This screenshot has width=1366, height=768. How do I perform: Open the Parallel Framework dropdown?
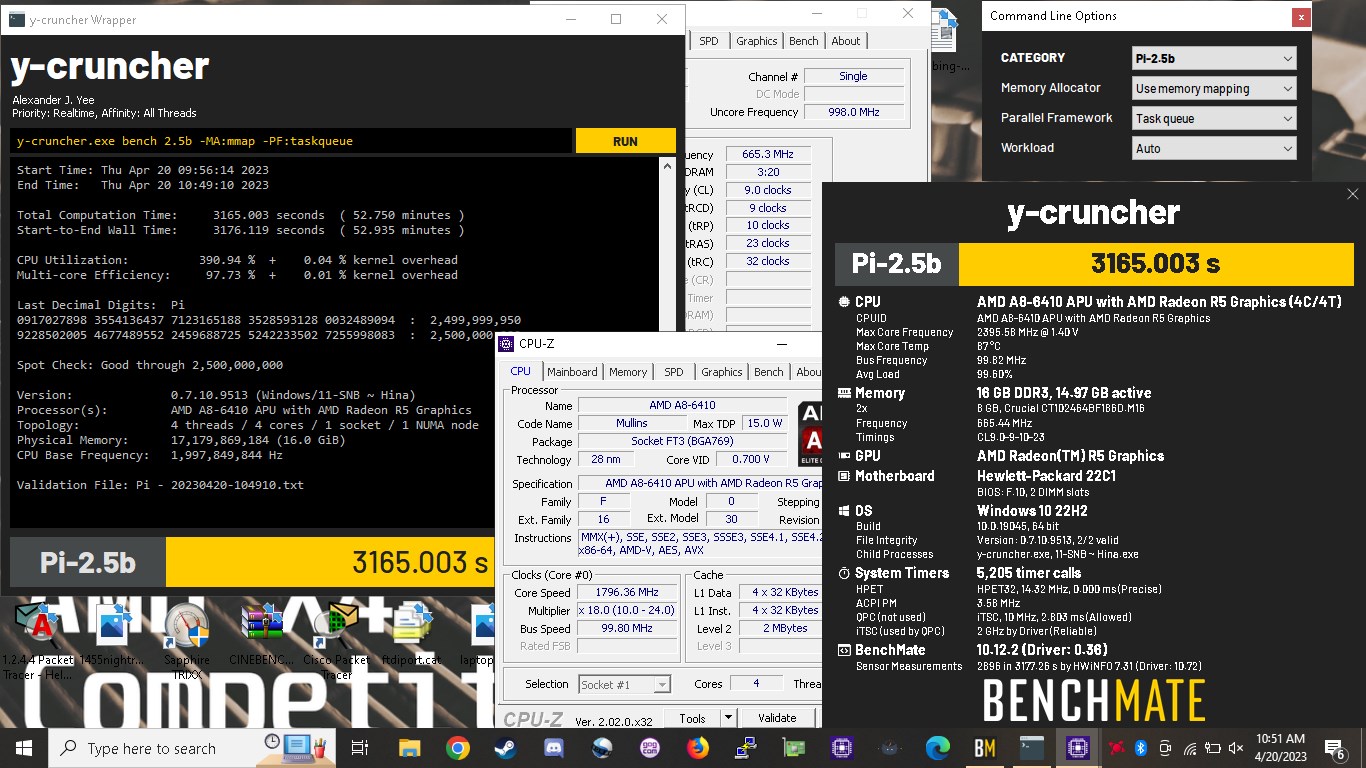point(1215,118)
